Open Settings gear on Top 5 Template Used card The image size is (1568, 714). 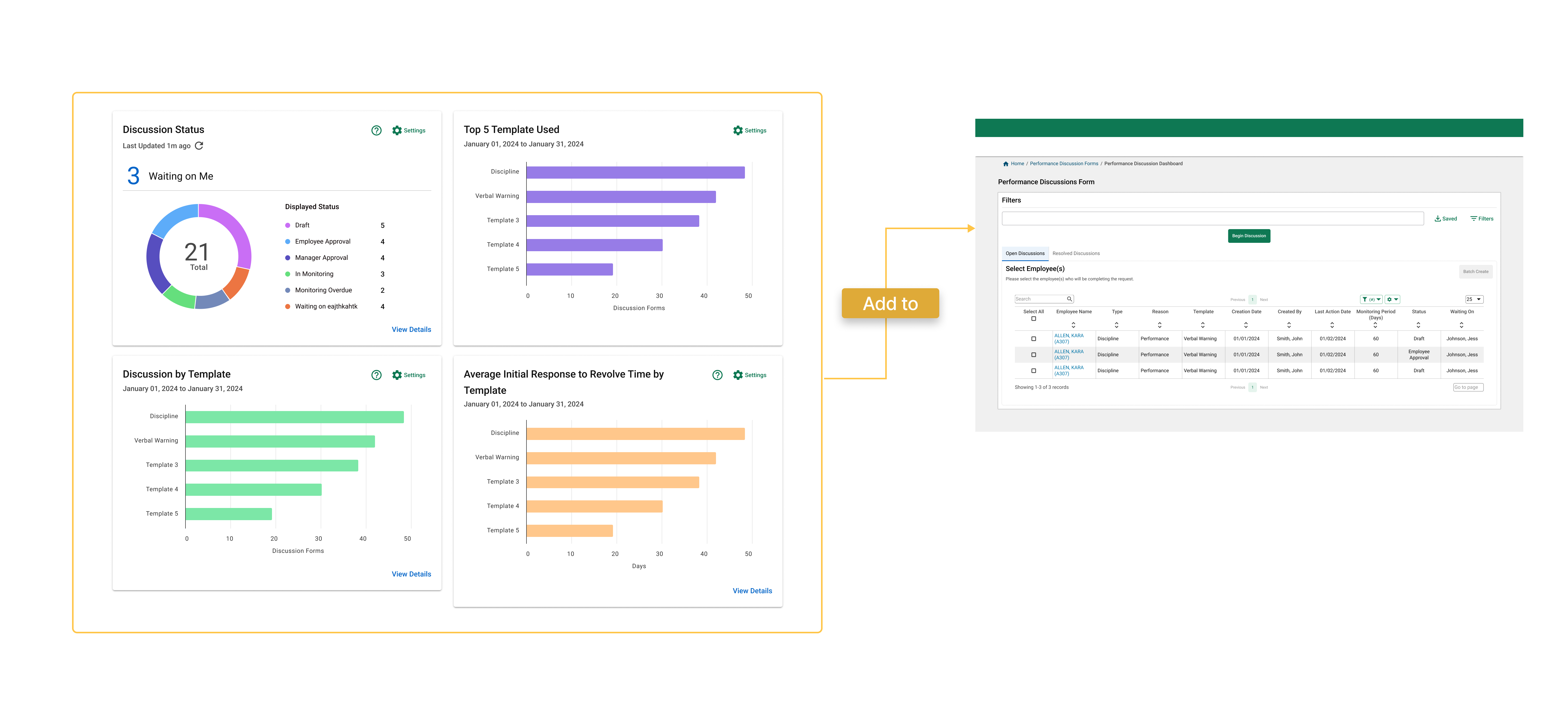click(738, 130)
